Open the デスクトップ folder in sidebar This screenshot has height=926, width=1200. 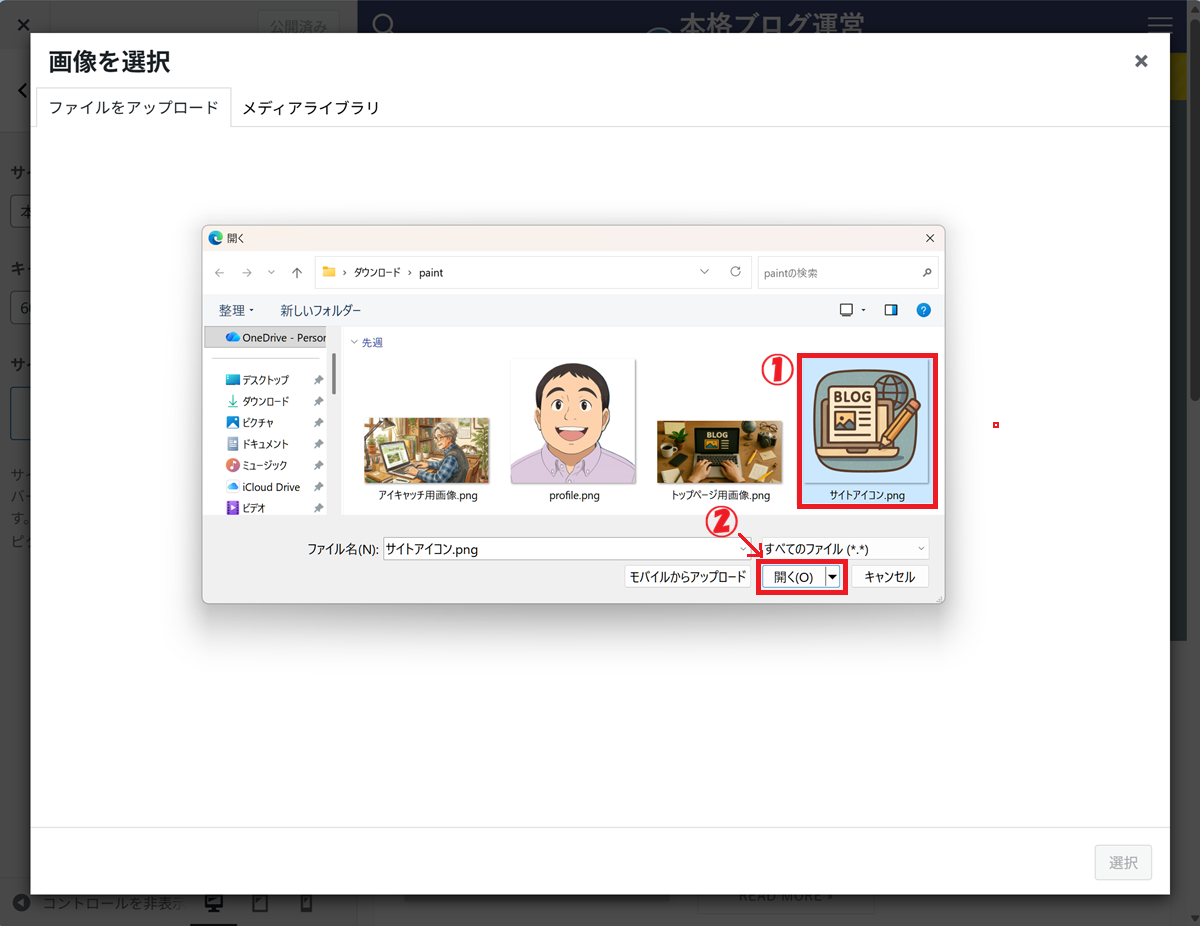click(x=264, y=380)
